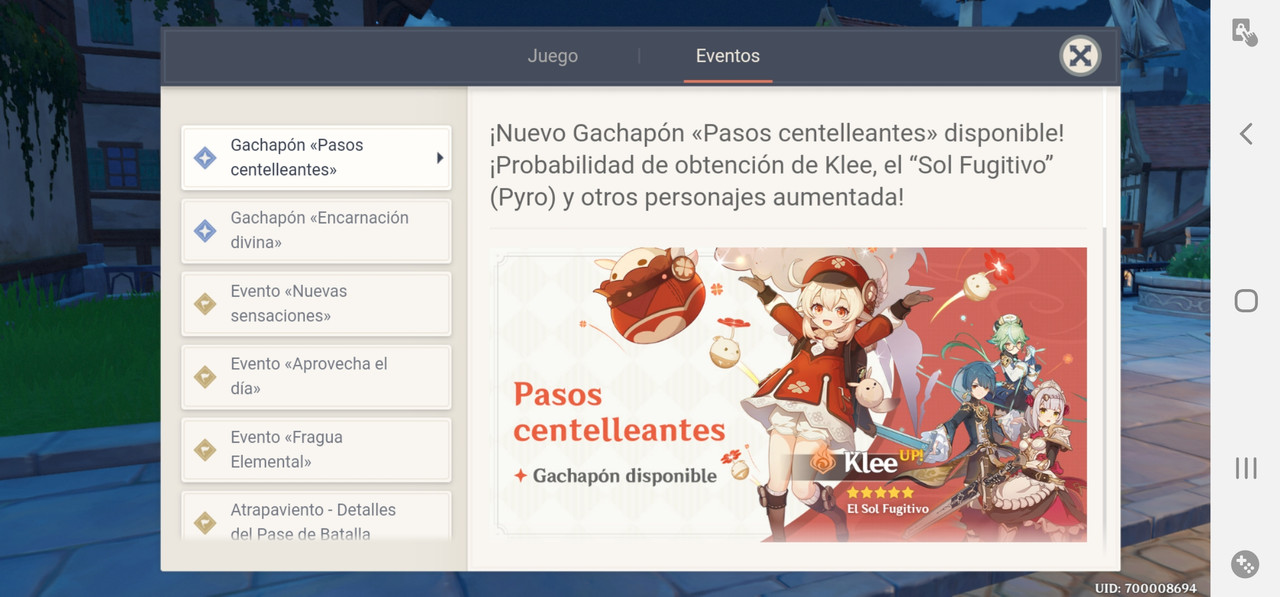
Task: Click the gold flag icon beside Nuevas sensaciones
Action: (x=205, y=304)
